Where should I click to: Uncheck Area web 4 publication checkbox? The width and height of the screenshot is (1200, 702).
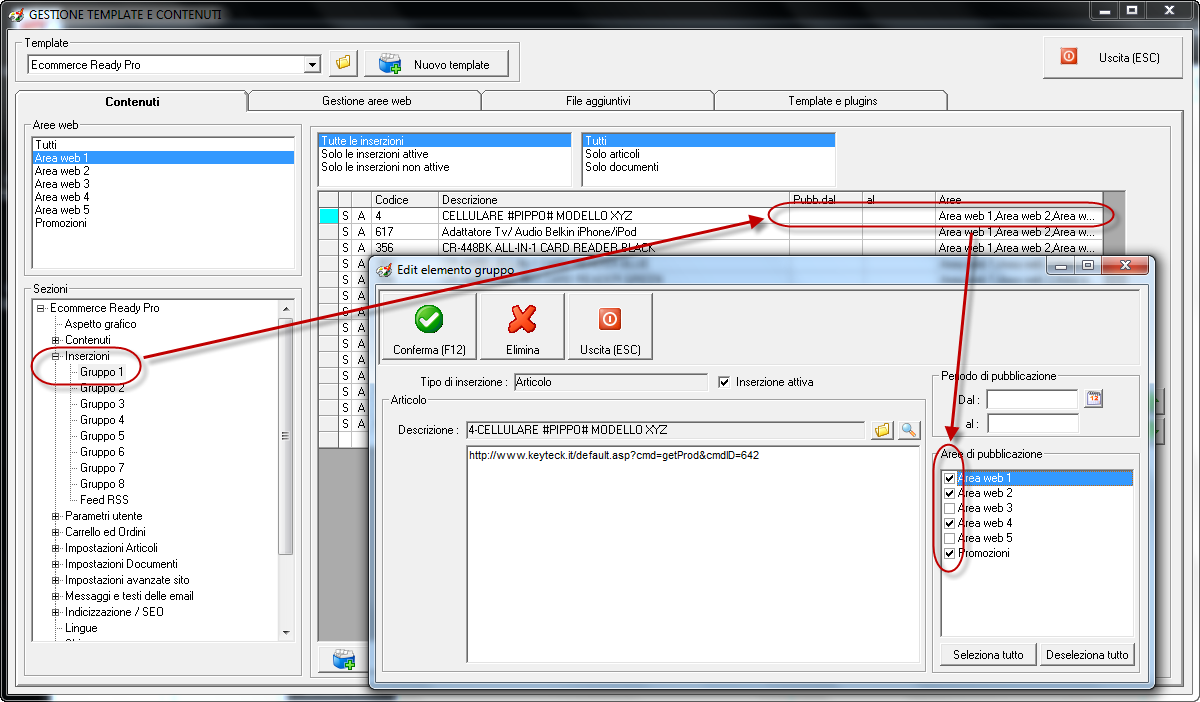click(x=949, y=524)
